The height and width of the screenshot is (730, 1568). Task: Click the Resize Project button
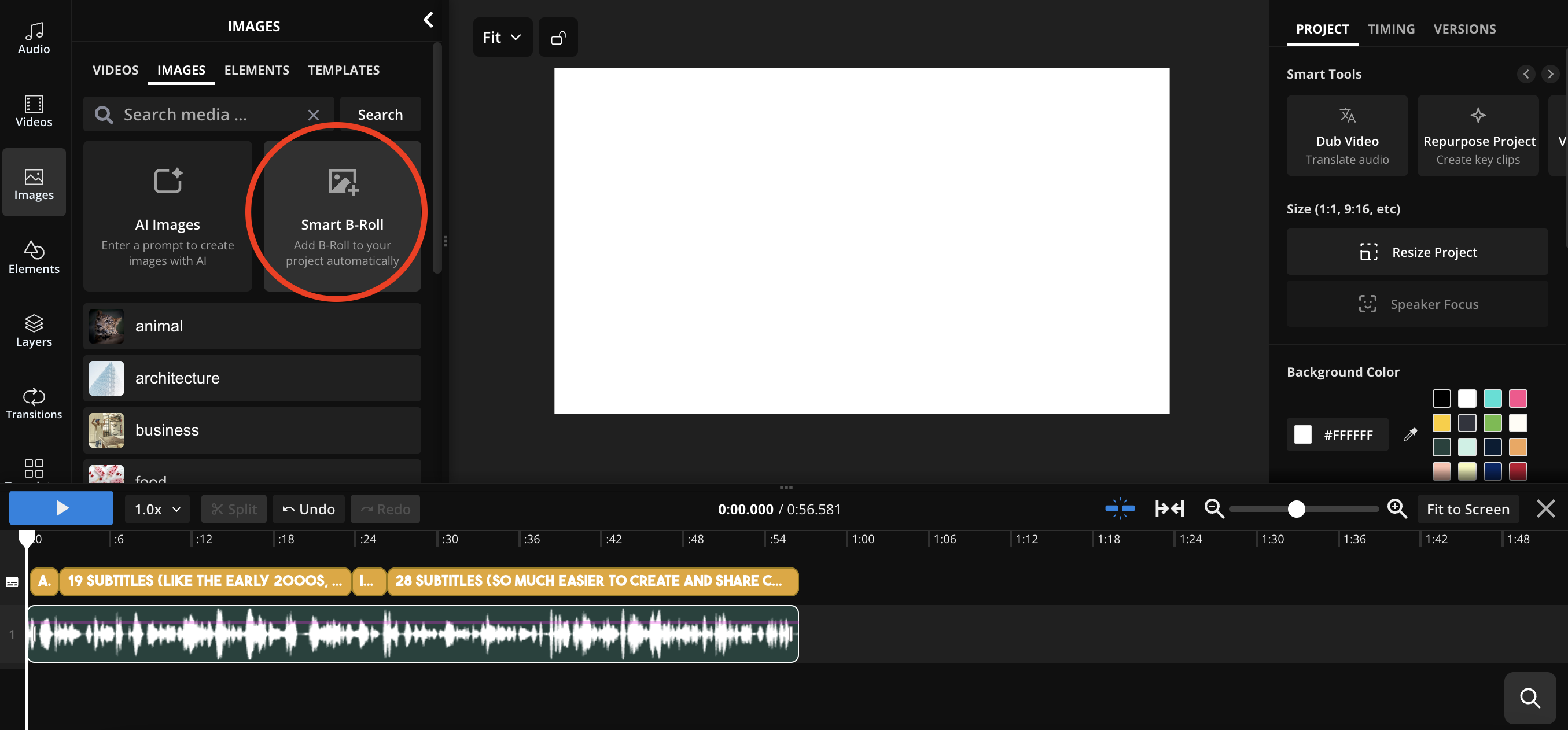click(x=1416, y=252)
